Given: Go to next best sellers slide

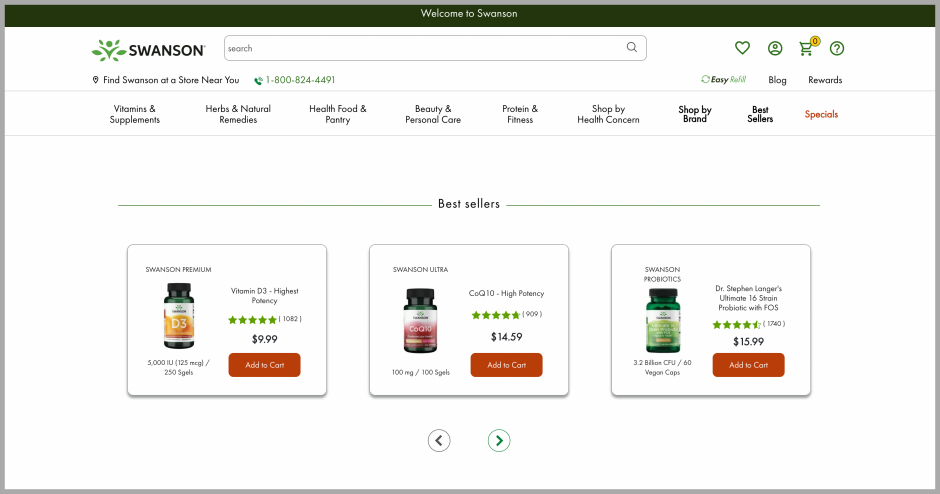Looking at the screenshot, I should pyautogui.click(x=499, y=441).
